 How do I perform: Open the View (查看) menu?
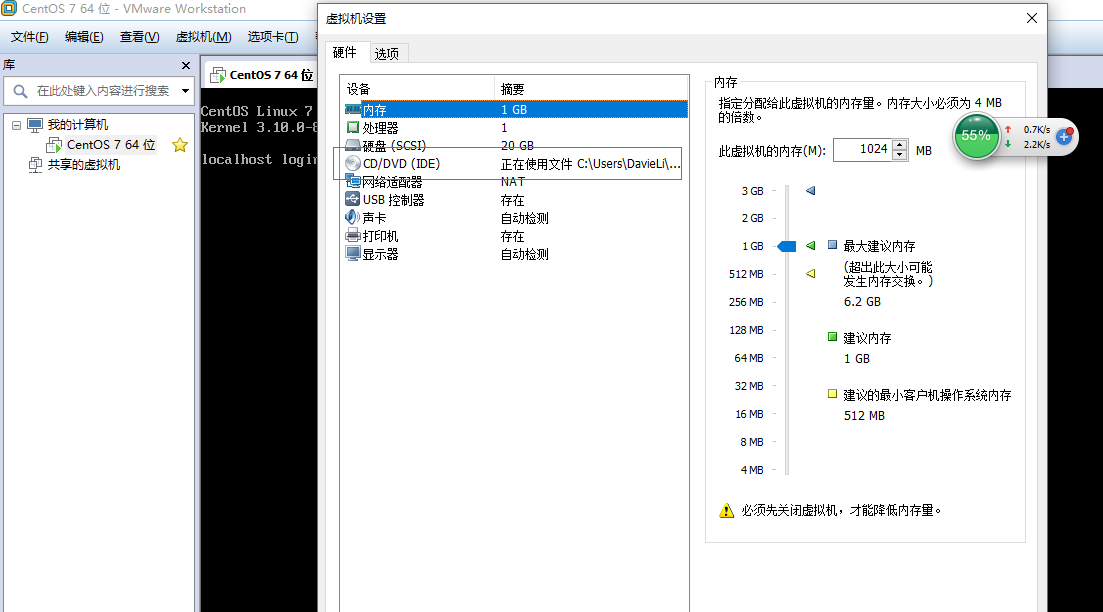coord(139,37)
